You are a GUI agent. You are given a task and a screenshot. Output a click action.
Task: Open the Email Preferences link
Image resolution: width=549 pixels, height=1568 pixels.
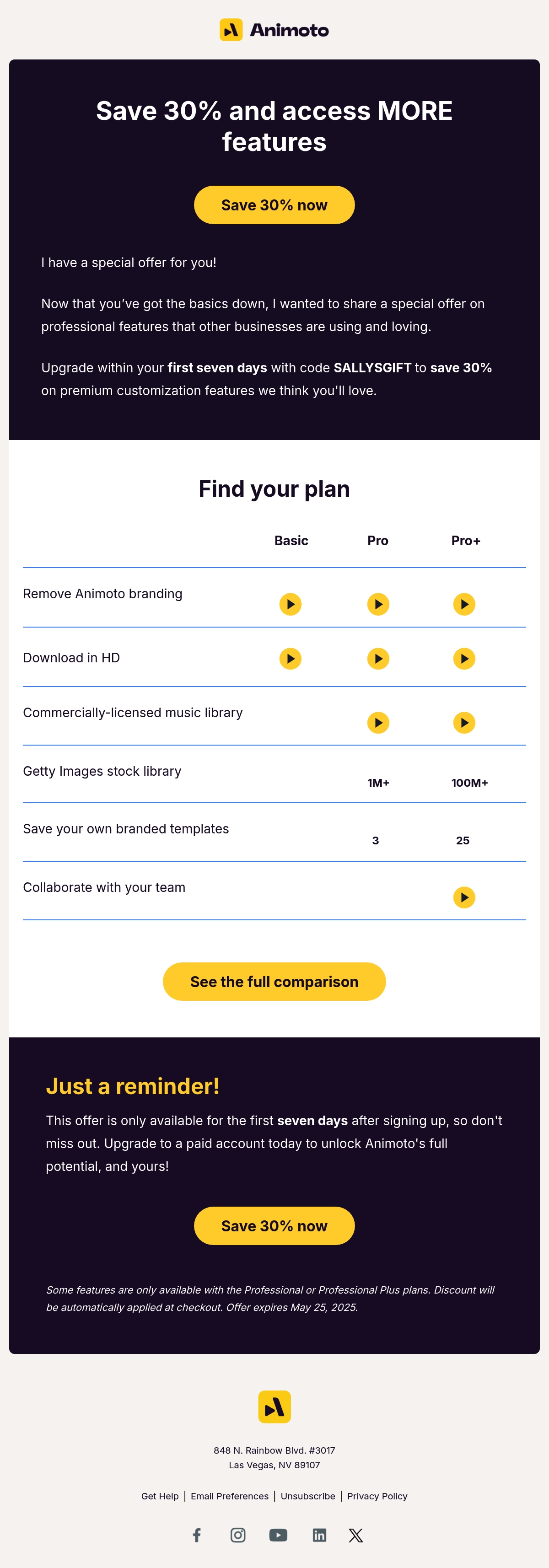[230, 1496]
